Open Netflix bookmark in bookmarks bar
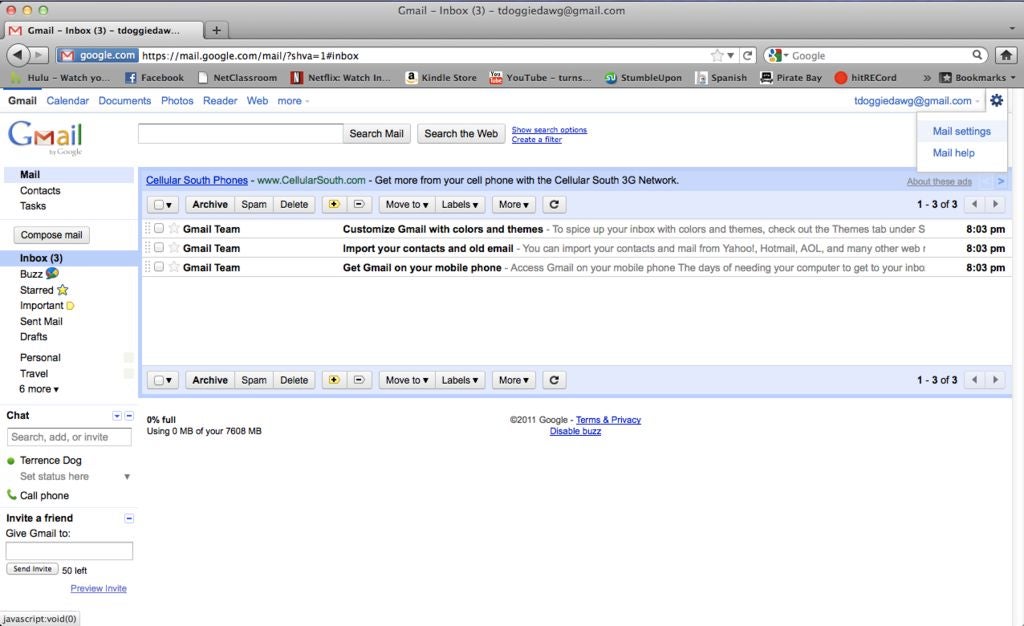Screen dimensions: 1024x626 pyautogui.click(x=341, y=78)
